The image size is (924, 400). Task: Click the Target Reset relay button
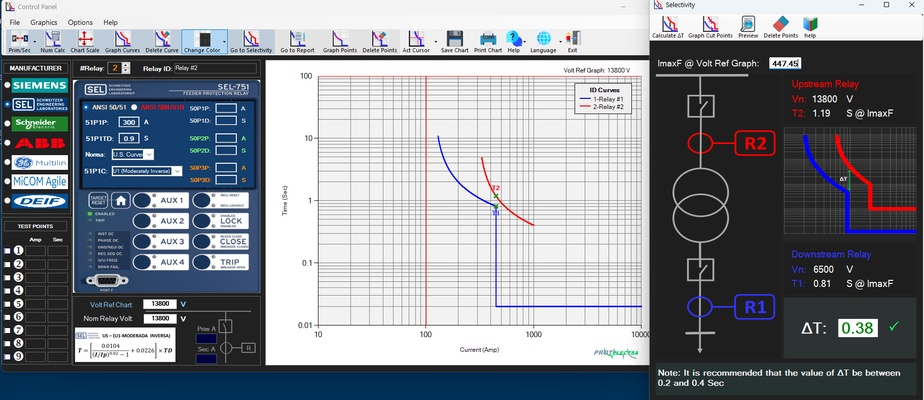(x=98, y=200)
